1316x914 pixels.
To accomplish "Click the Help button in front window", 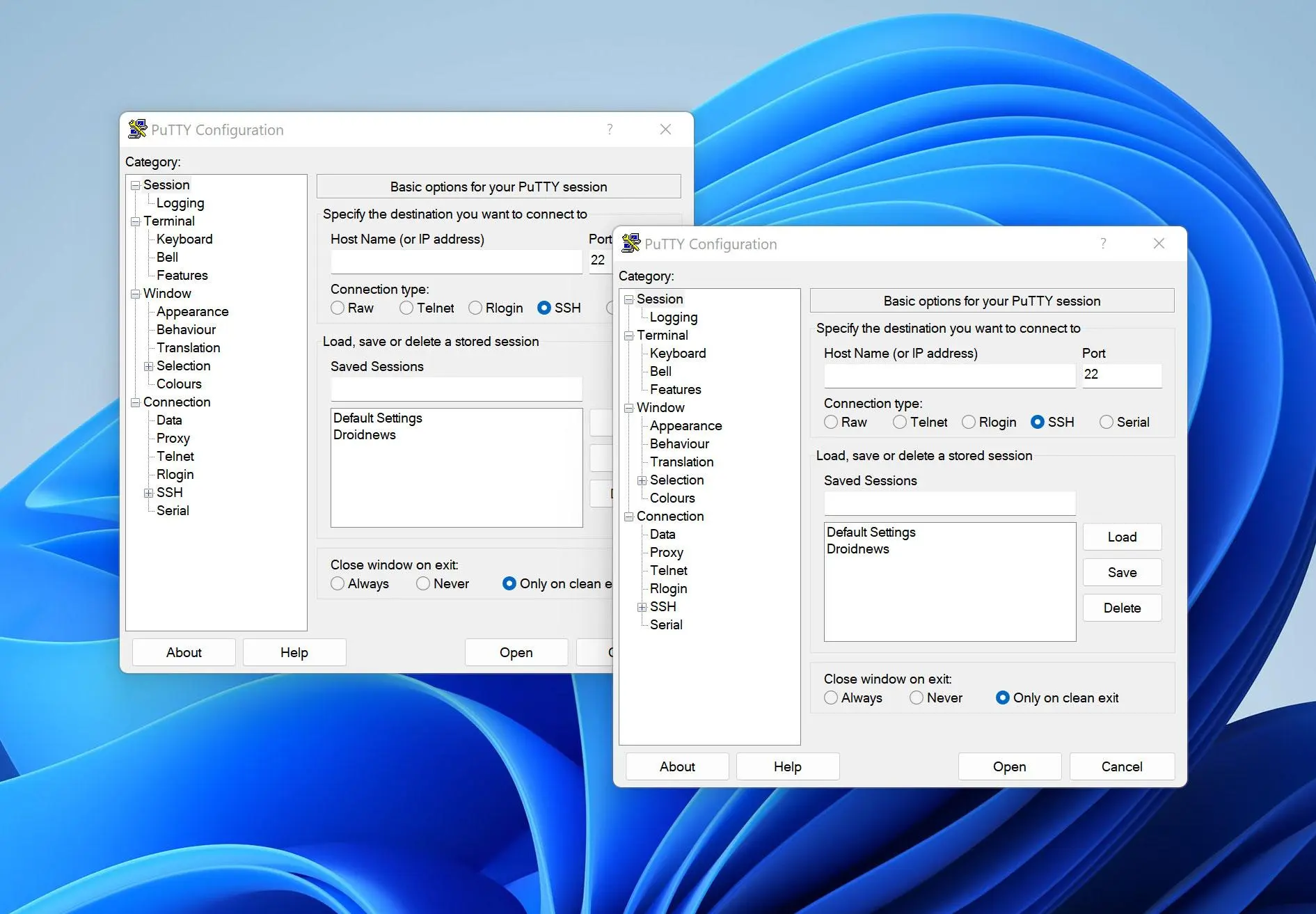I will coord(788,766).
